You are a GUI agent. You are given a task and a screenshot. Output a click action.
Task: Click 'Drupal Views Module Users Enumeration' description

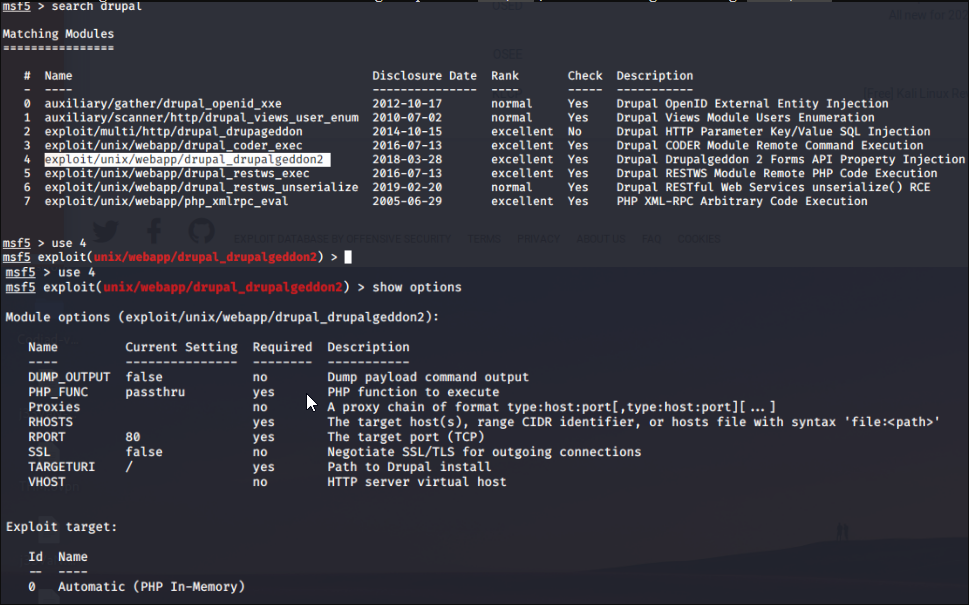pos(745,117)
